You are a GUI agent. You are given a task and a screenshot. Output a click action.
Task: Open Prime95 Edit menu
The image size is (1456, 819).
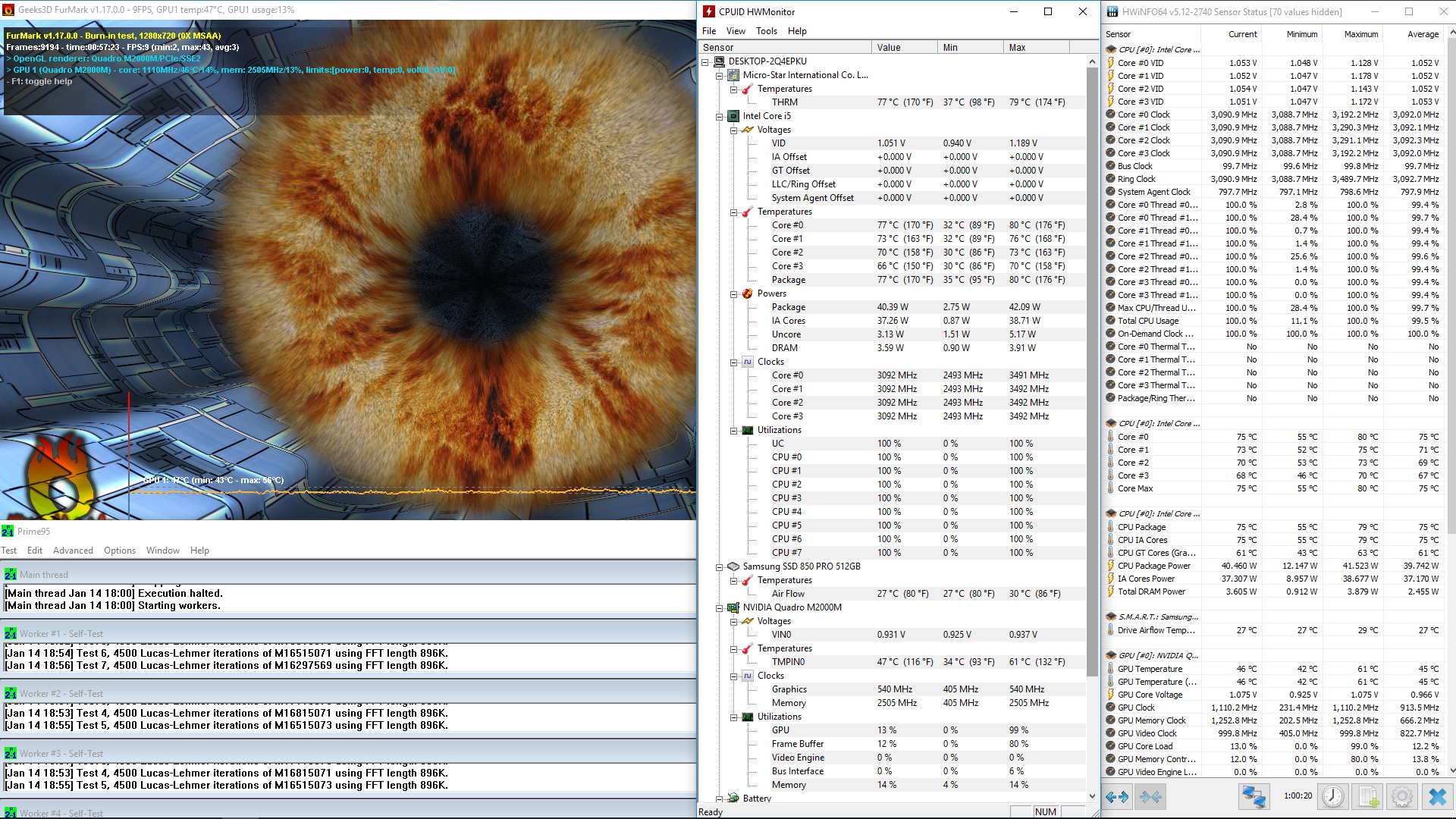click(x=35, y=551)
